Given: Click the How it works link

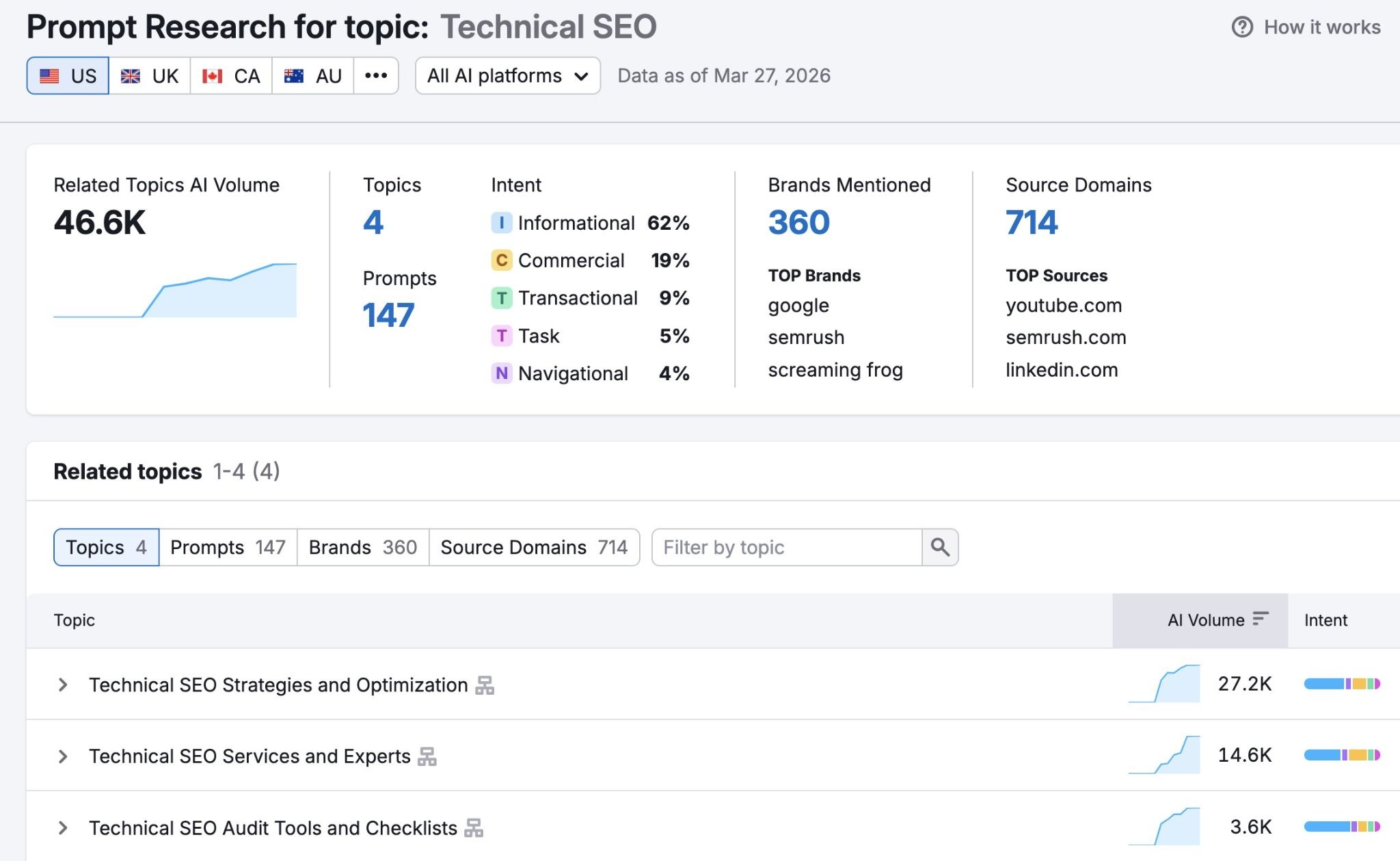Looking at the screenshot, I should click(x=1321, y=27).
